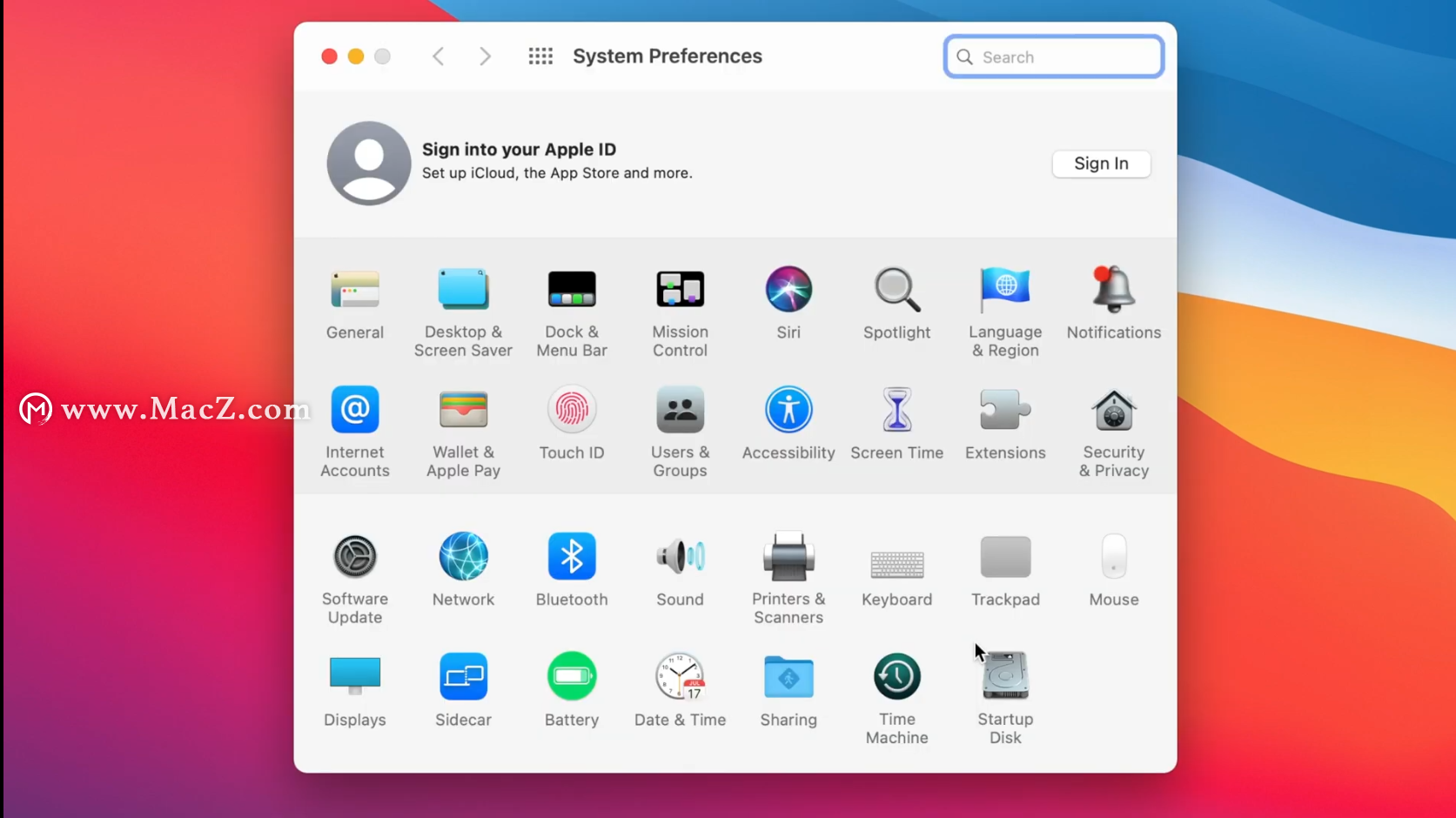
Task: Open Mouse preferences
Action: (x=1114, y=557)
